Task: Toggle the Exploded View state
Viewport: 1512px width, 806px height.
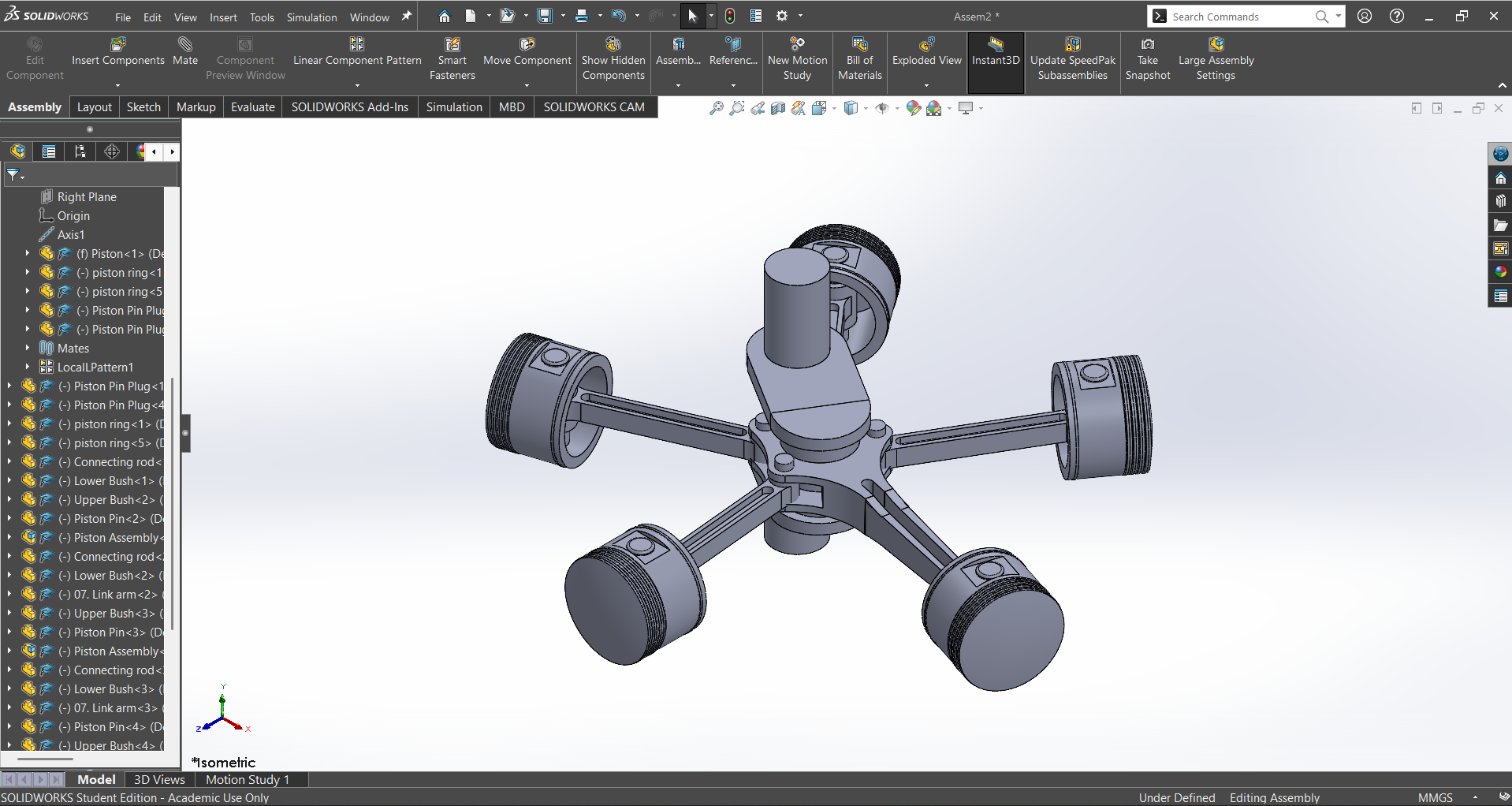Action: tap(926, 52)
